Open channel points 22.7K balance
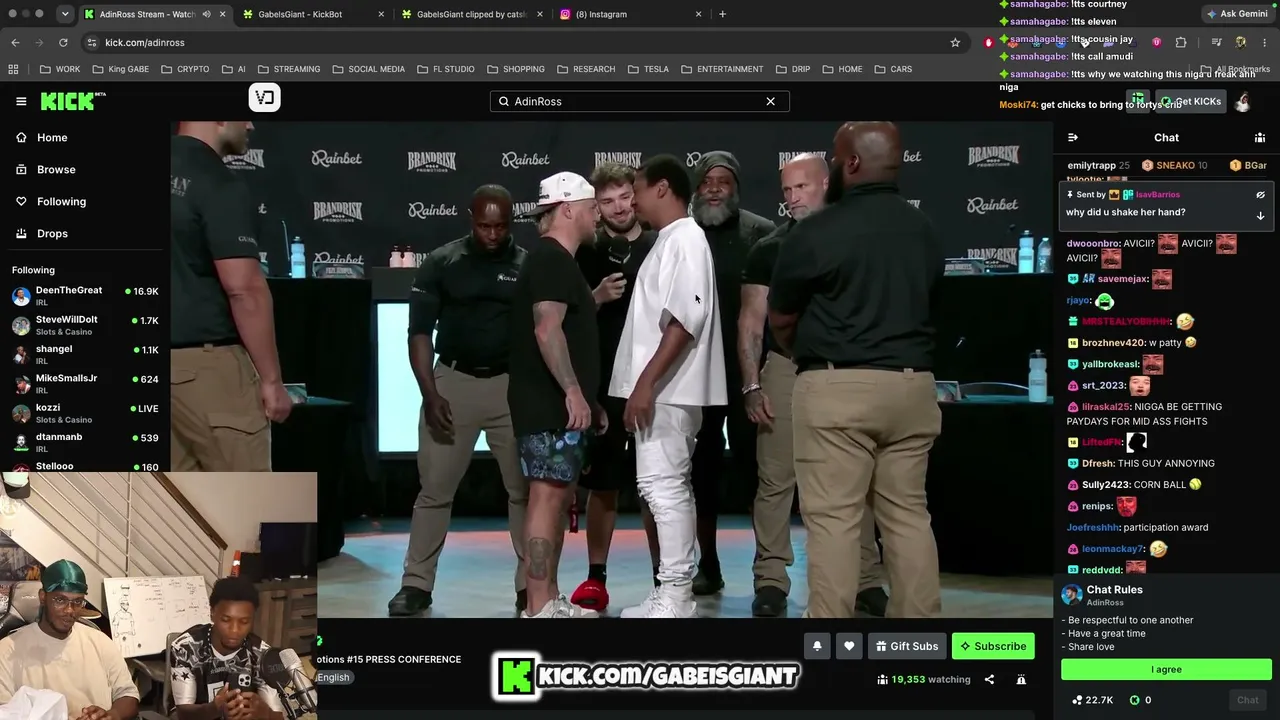Image resolution: width=1280 pixels, height=720 pixels. (1092, 700)
